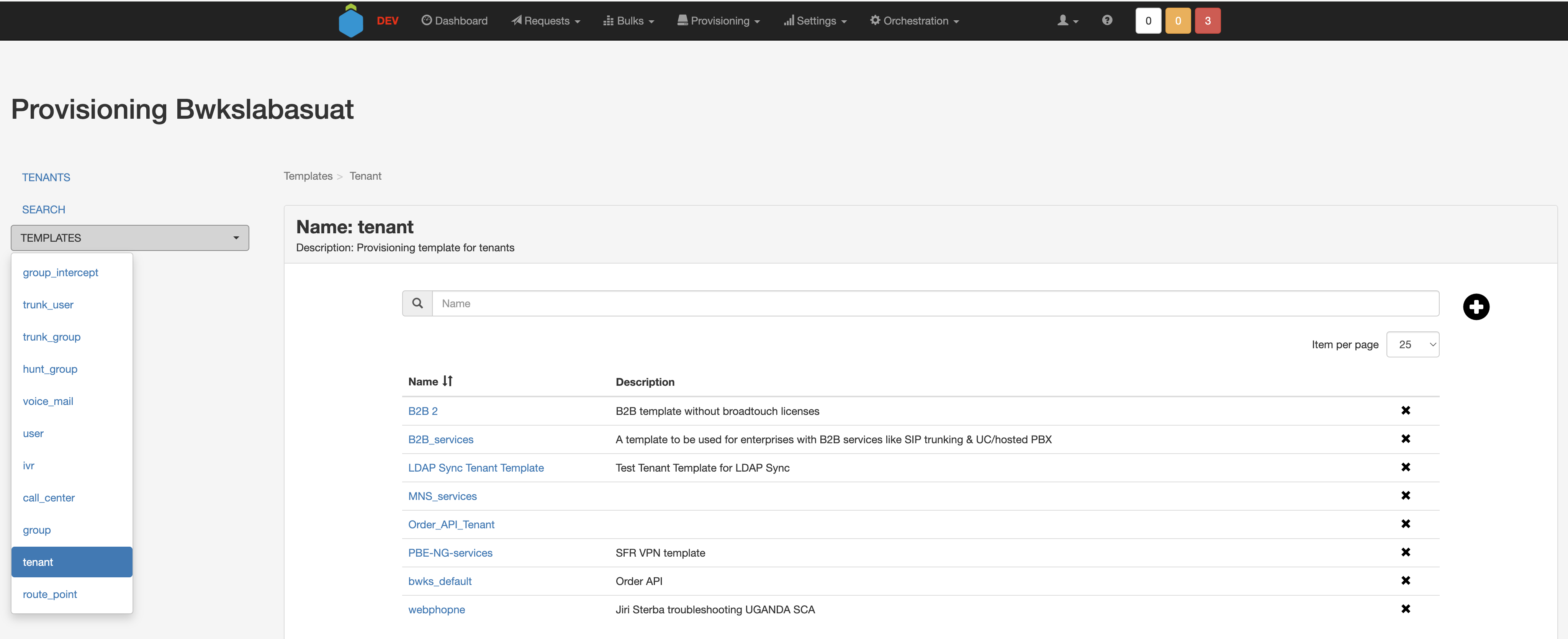Screen dimensions: 1568x639
Task: Click the red 3 counter badge
Action: tap(1208, 21)
